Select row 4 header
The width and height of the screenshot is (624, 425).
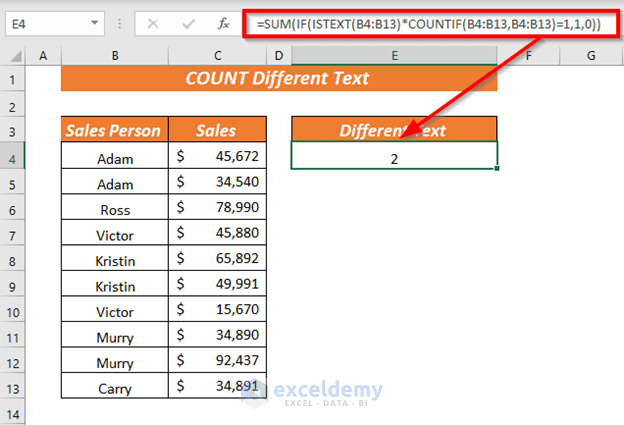pos(14,157)
